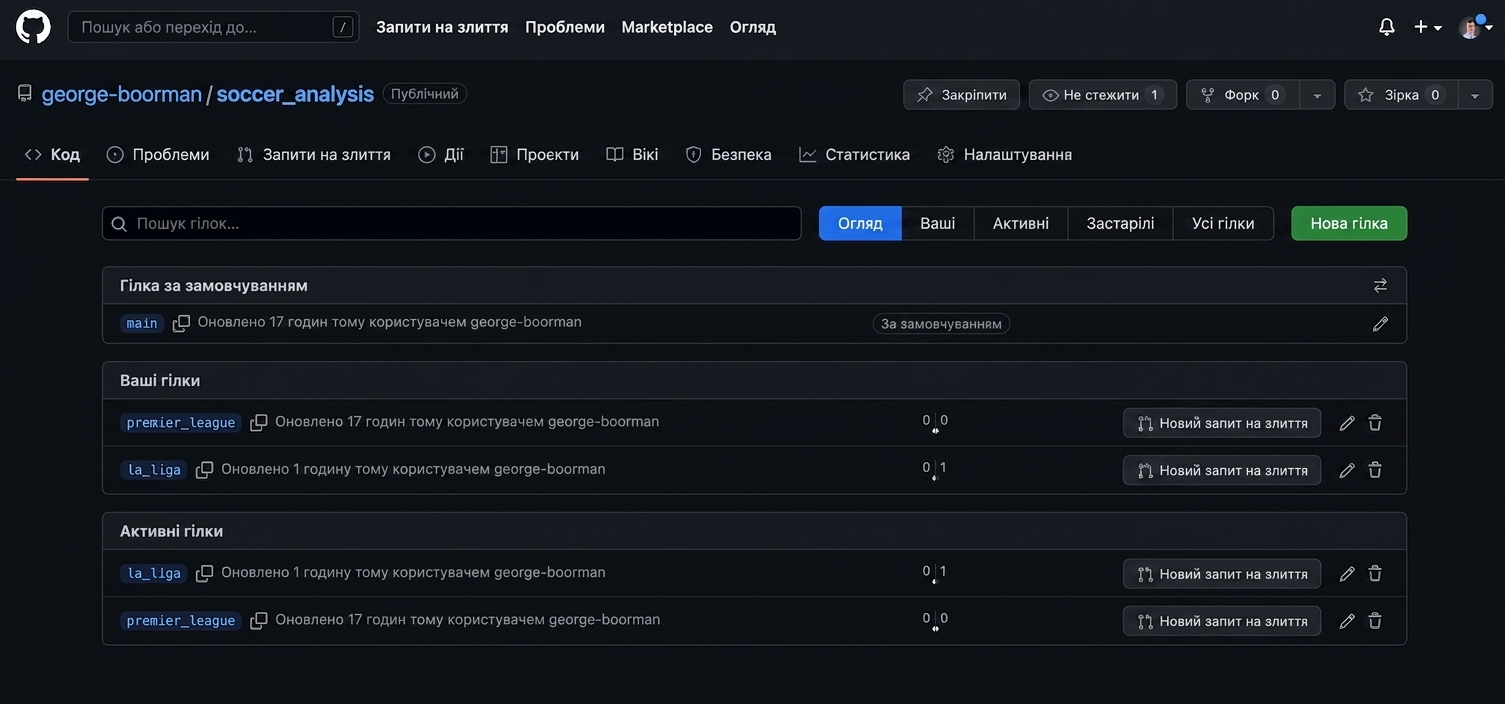Edit the main branch with pencil icon
The height and width of the screenshot is (704, 1505).
[1380, 324]
